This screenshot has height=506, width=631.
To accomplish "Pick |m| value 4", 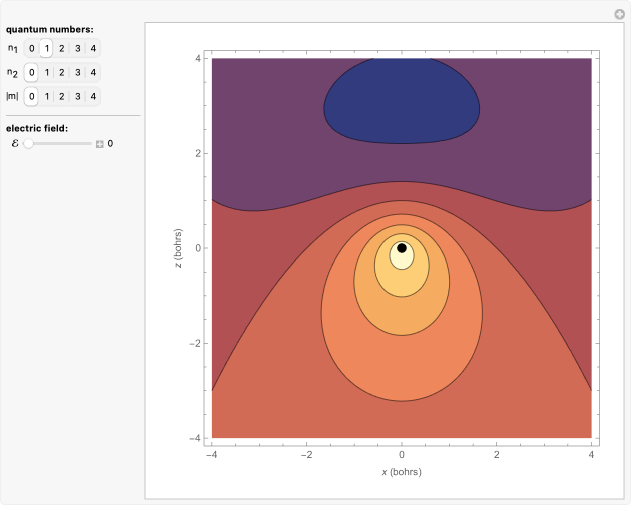I will pyautogui.click(x=93, y=97).
